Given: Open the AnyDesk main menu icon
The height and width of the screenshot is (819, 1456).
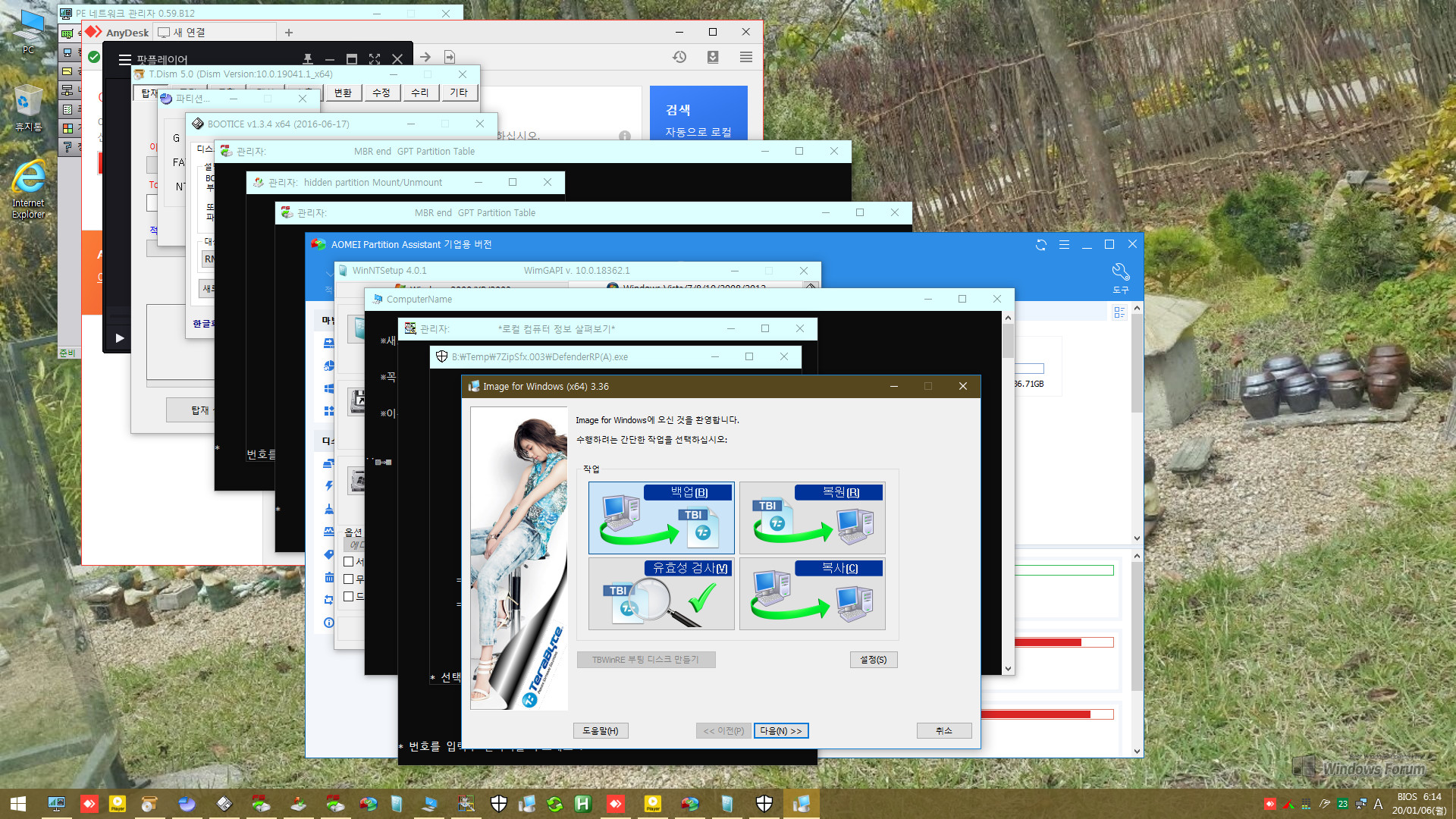Looking at the screenshot, I should point(746,58).
